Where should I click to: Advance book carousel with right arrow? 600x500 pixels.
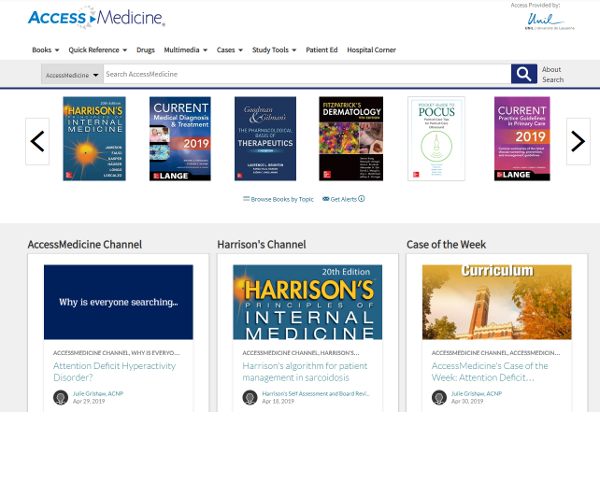578,142
